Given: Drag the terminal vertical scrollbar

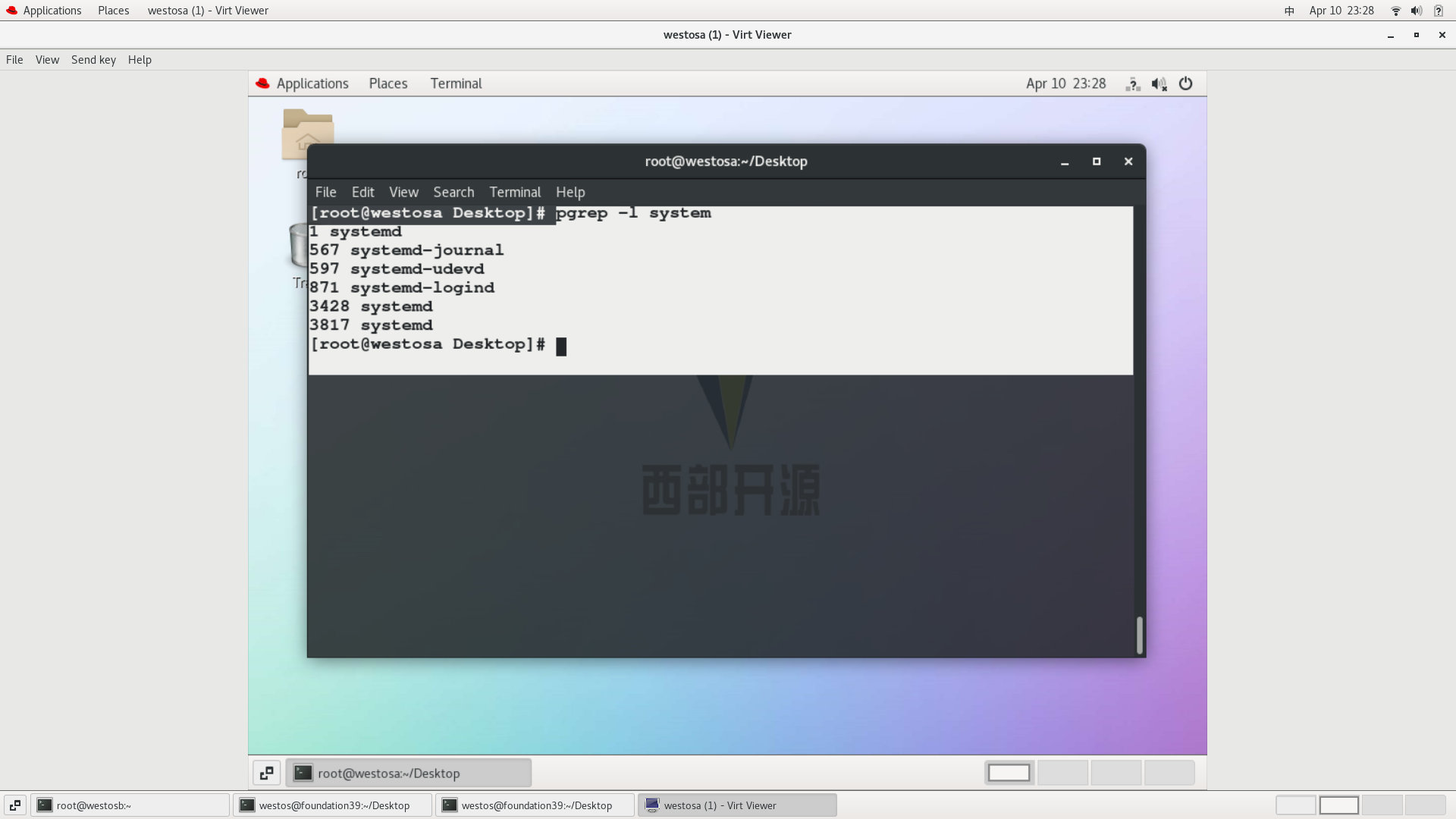Looking at the screenshot, I should click(x=1139, y=631).
